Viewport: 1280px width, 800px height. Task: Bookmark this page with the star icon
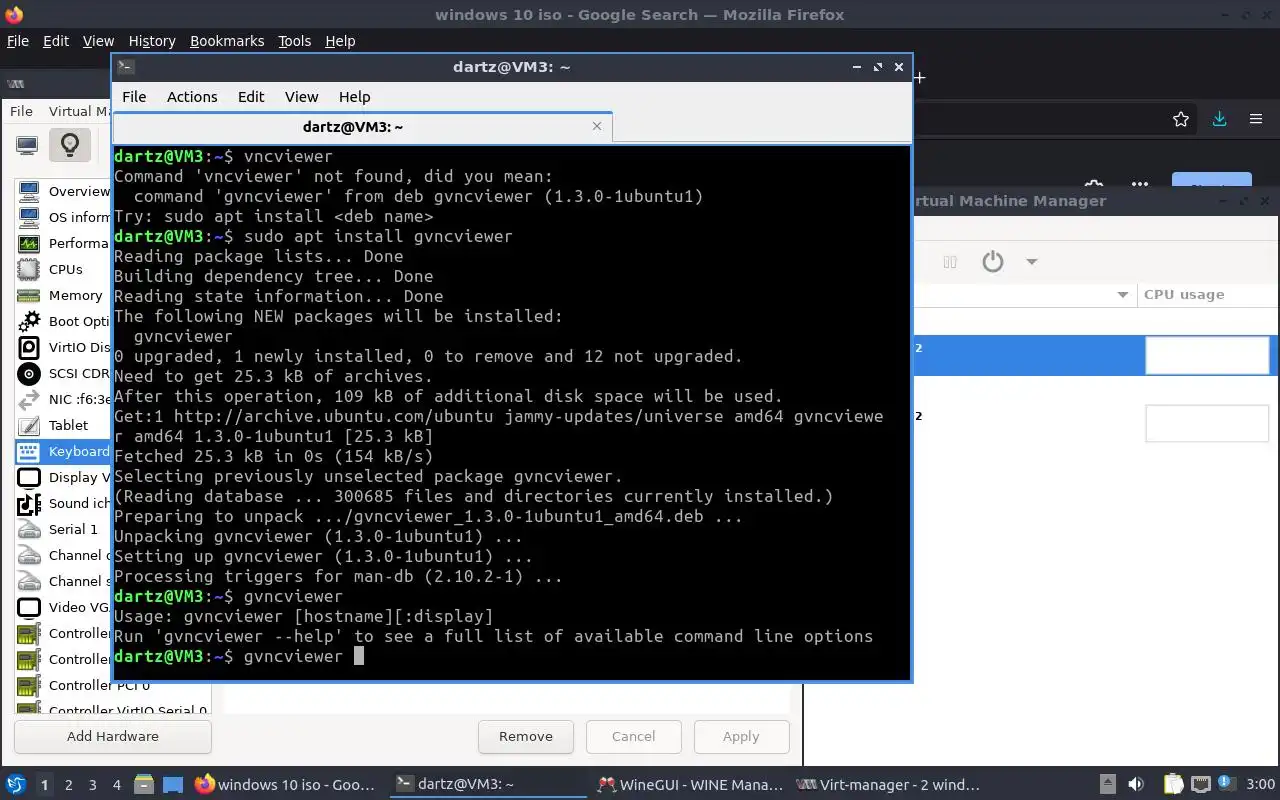click(1181, 119)
